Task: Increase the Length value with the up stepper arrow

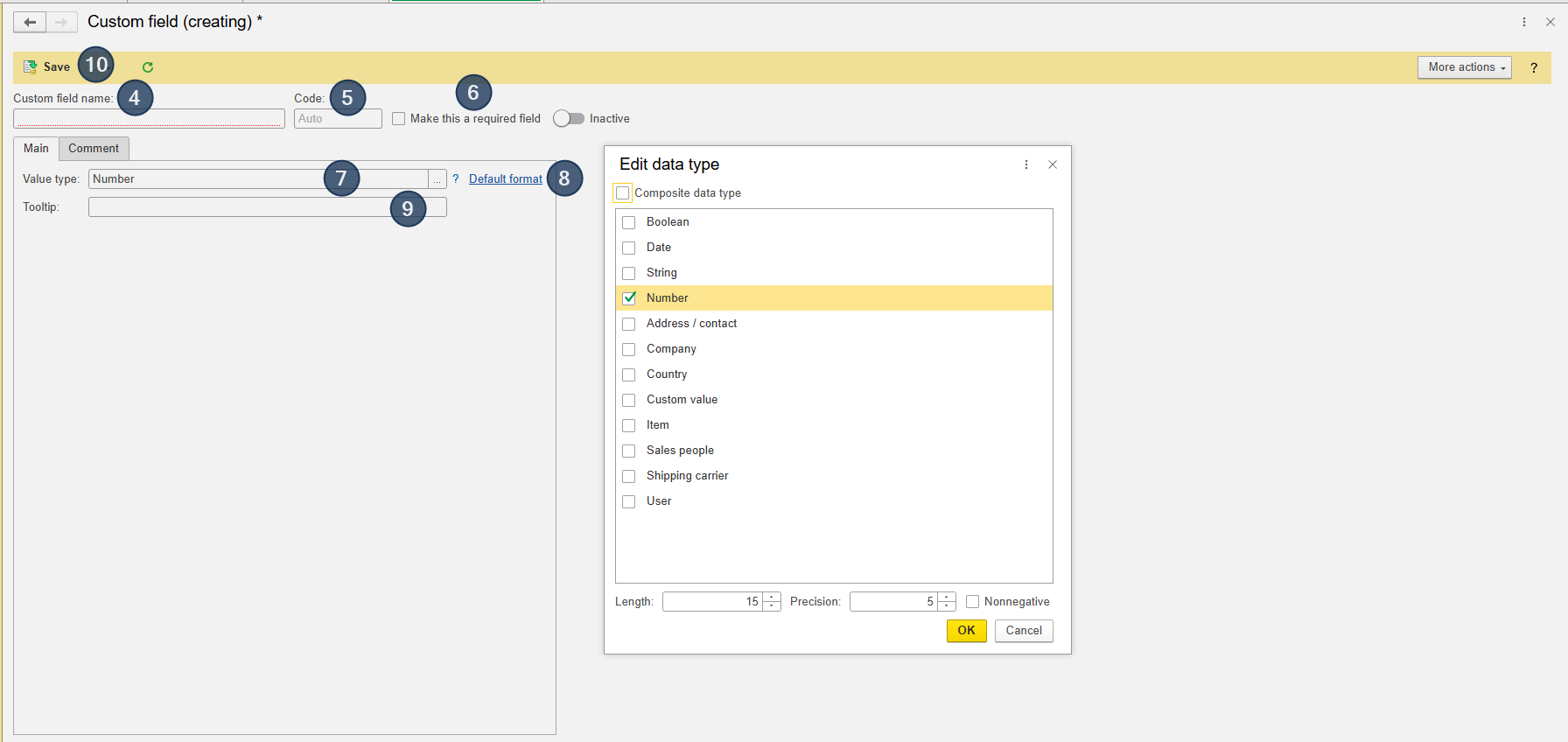Action: click(772, 598)
